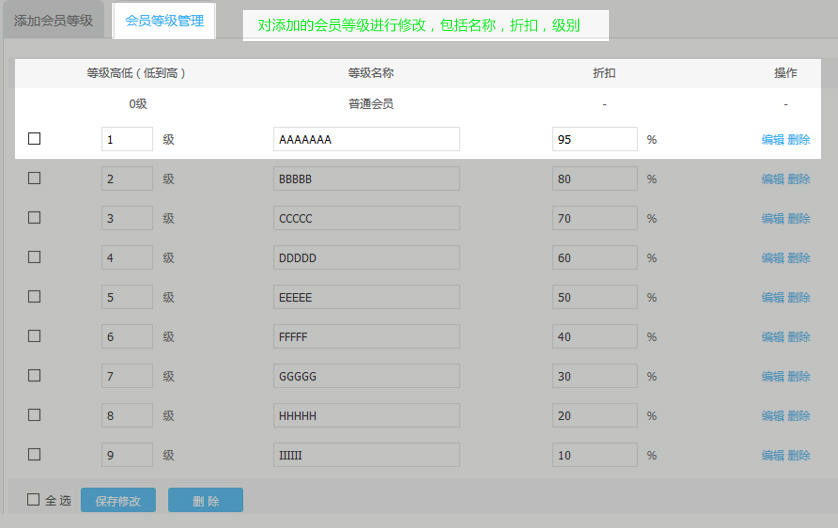Open the 会员等级管理 tab

(x=164, y=21)
